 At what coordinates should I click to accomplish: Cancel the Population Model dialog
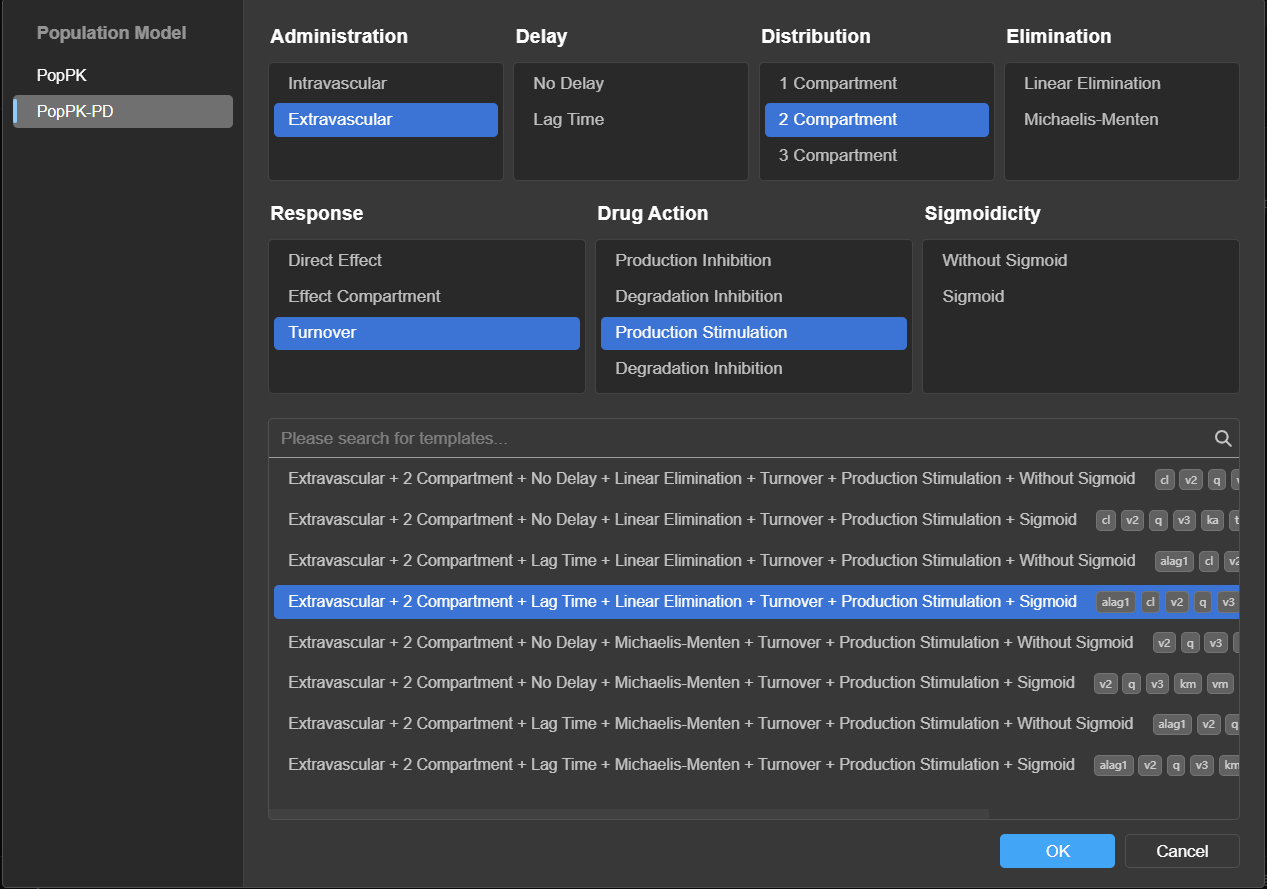pyautogui.click(x=1182, y=851)
